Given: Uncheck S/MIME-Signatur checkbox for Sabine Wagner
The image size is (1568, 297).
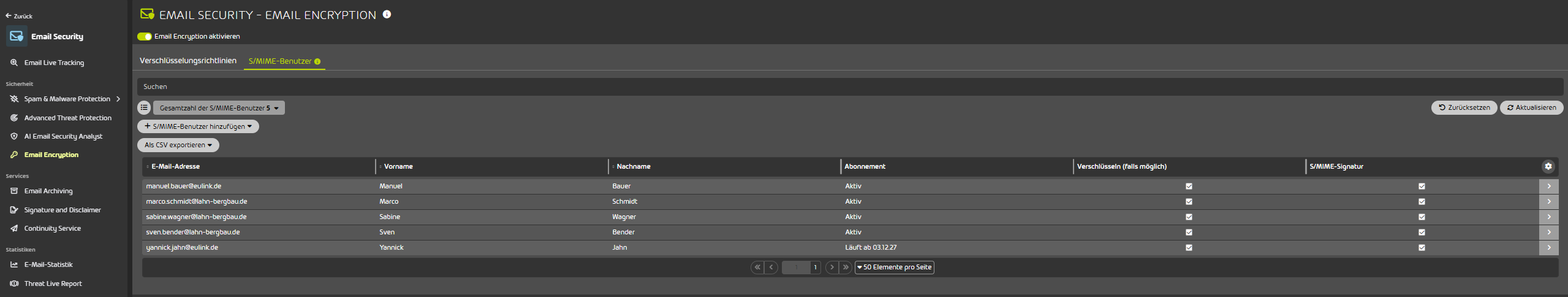Looking at the screenshot, I should tap(1422, 217).
